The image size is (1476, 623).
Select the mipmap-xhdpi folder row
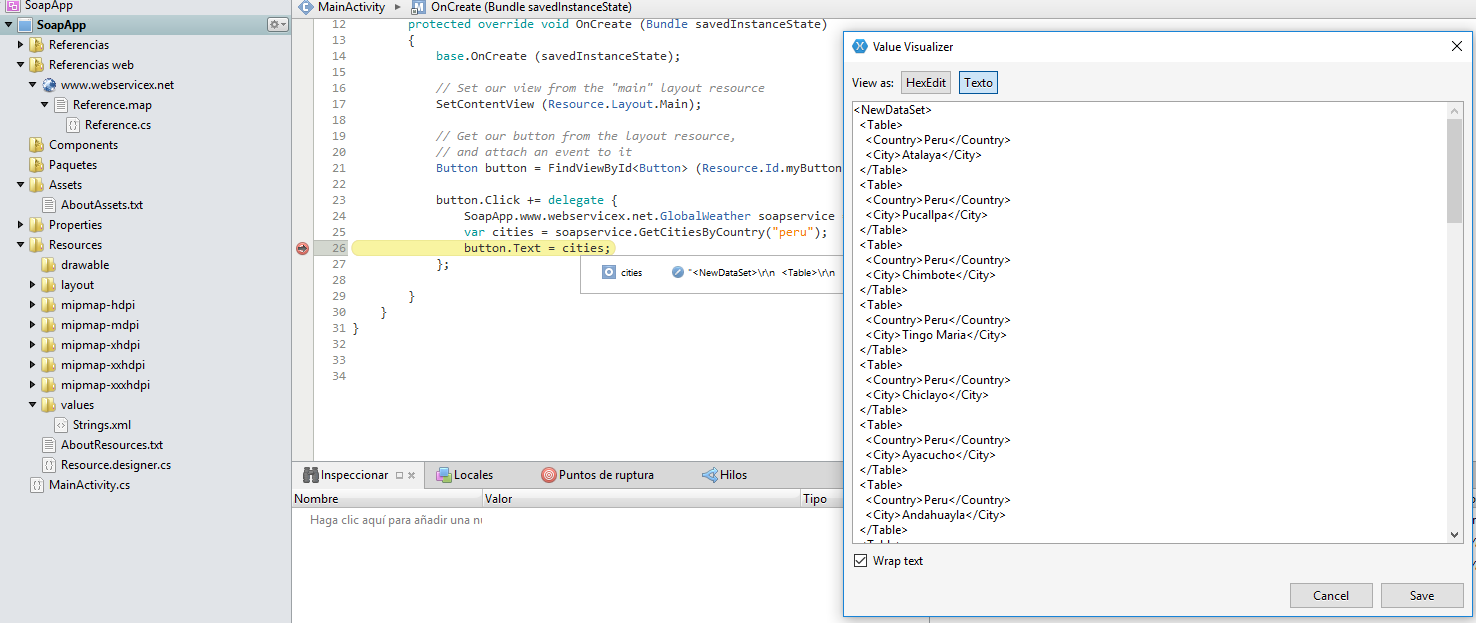(145, 345)
